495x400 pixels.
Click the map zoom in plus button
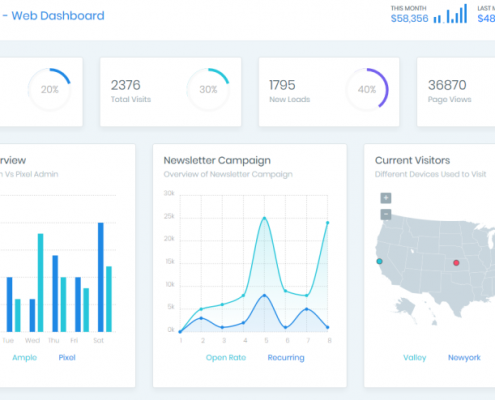[x=386, y=198]
